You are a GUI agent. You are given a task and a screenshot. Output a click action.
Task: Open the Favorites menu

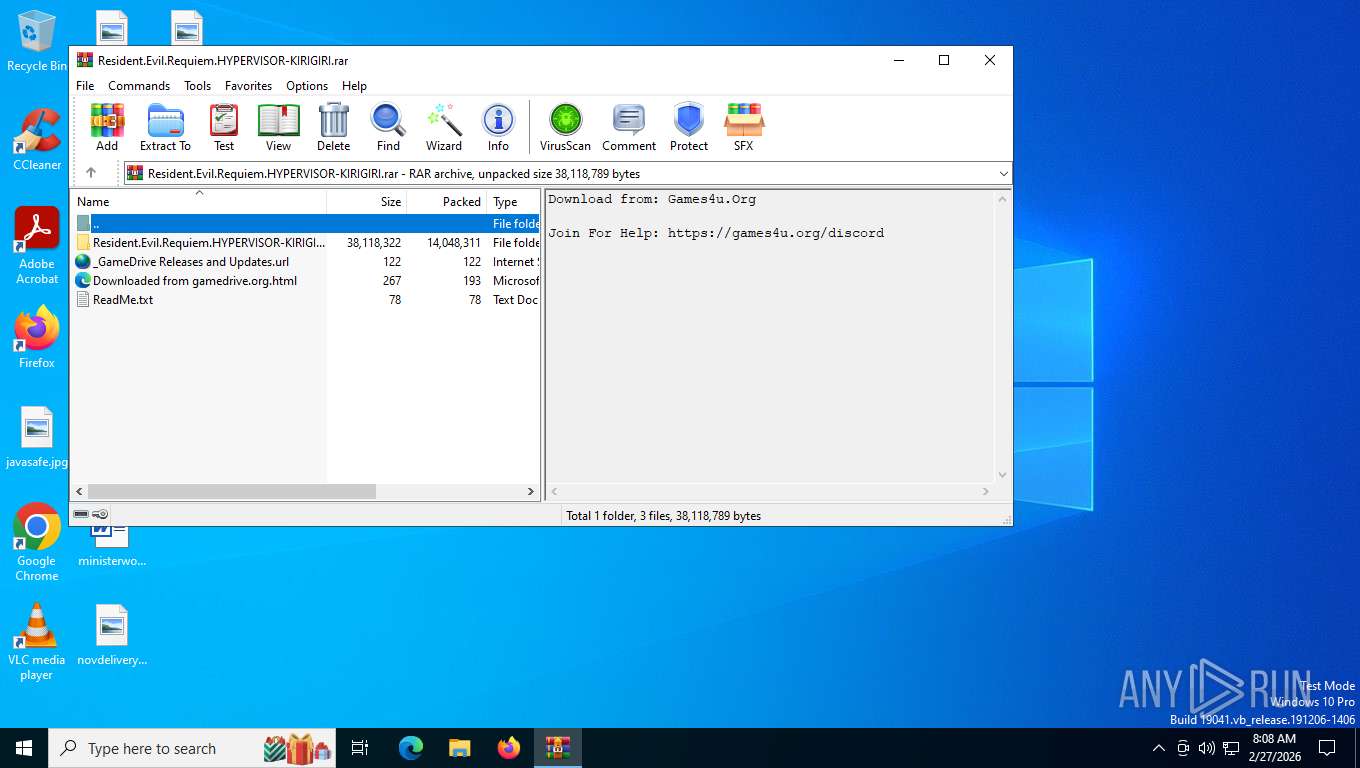248,86
